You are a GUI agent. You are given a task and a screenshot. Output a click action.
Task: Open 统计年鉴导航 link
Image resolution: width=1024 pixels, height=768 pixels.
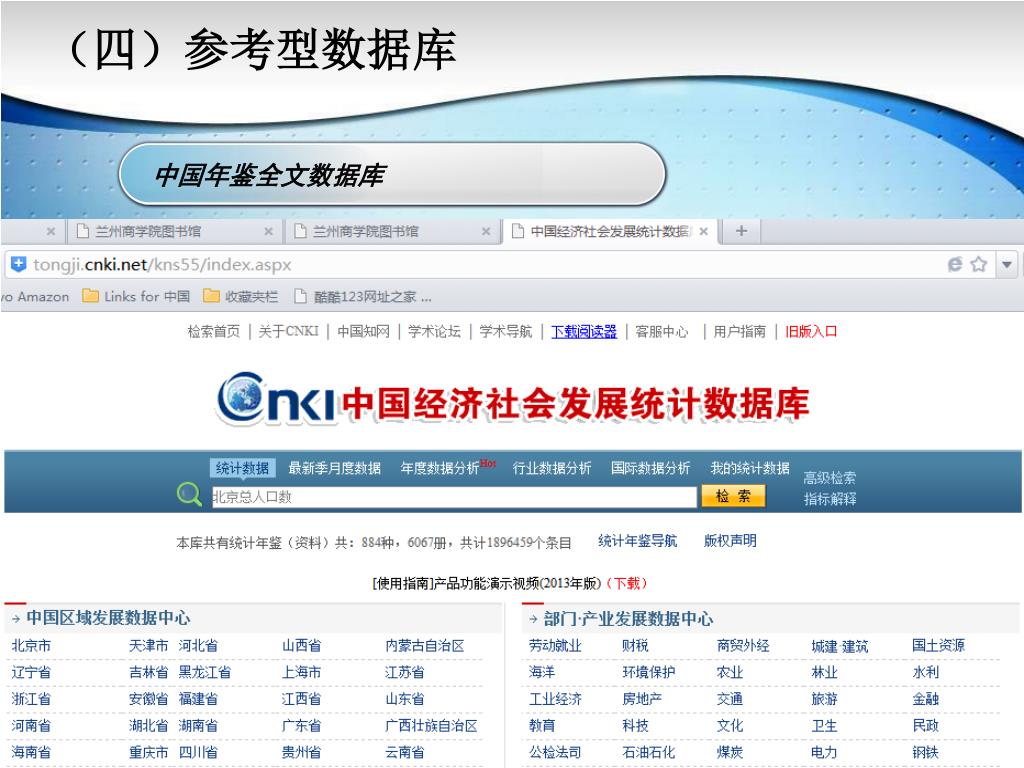pyautogui.click(x=637, y=541)
